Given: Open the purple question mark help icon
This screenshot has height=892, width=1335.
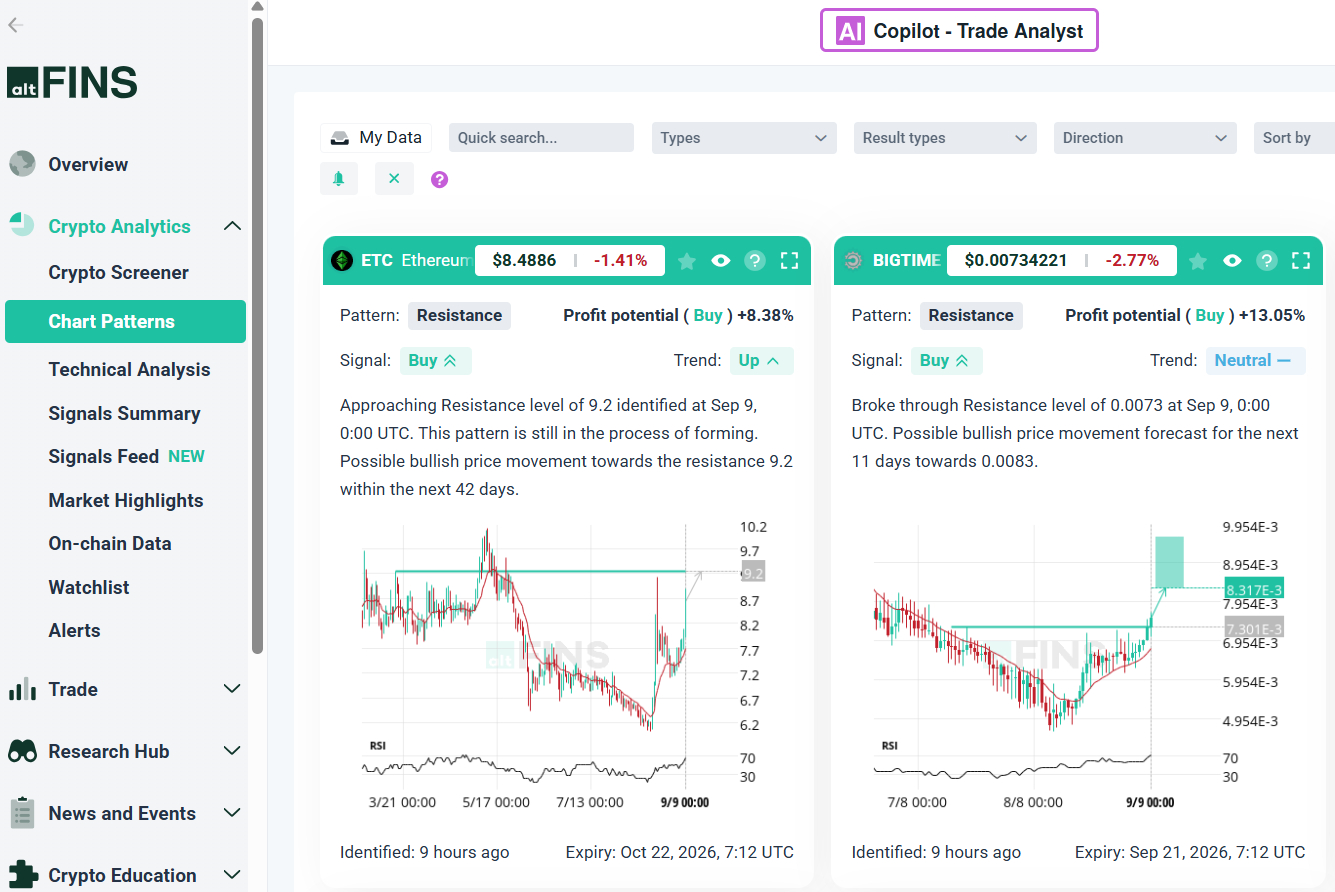Looking at the screenshot, I should pos(440,180).
